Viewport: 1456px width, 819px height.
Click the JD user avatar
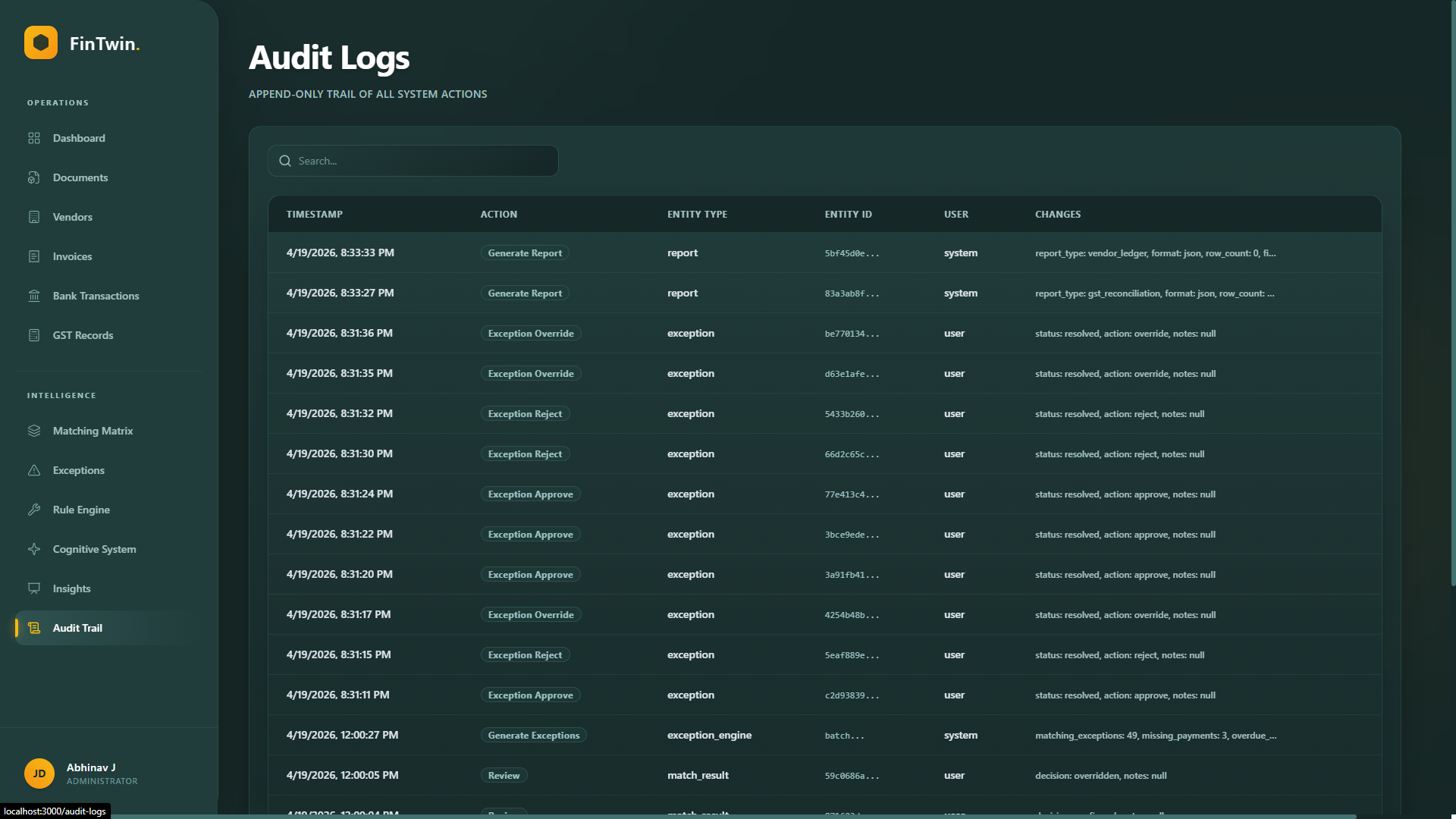39,773
